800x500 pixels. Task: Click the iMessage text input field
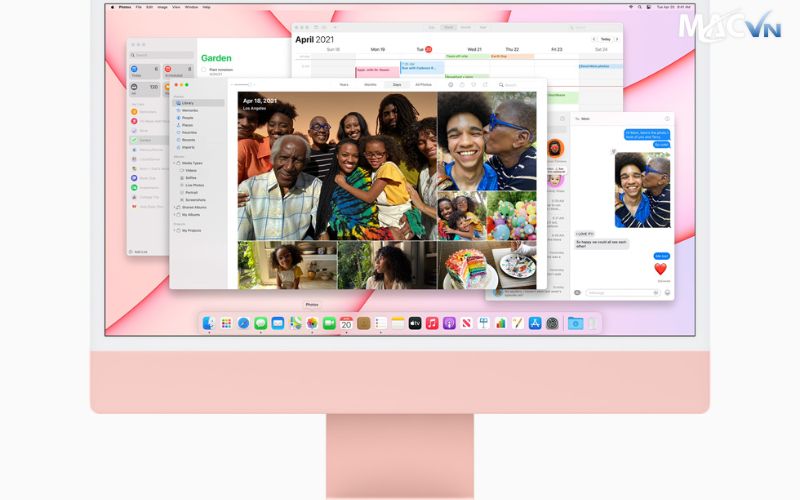622,293
